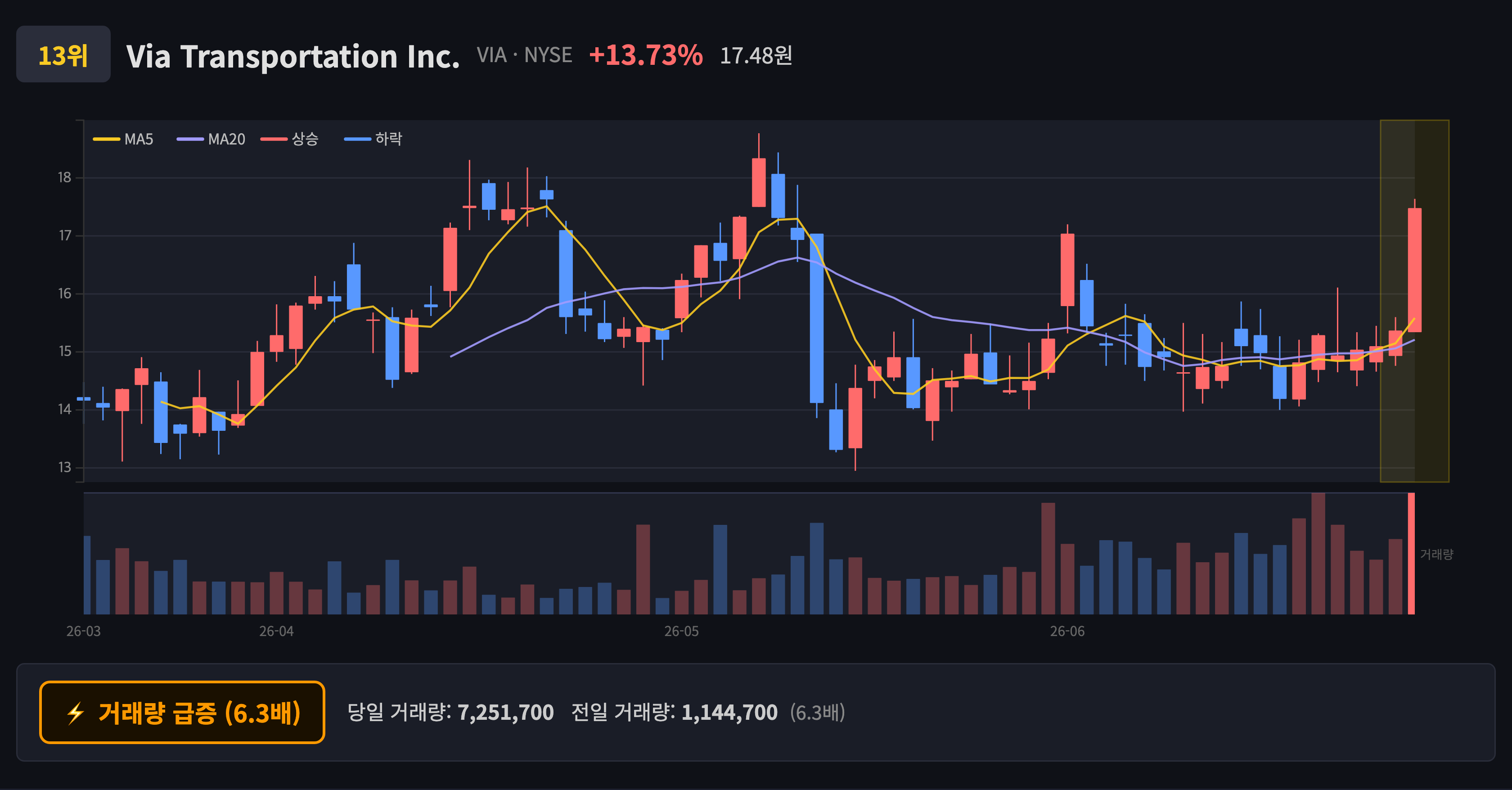The width and height of the screenshot is (1512, 790).
Task: Click the 26-03 date axis label
Action: [x=83, y=632]
